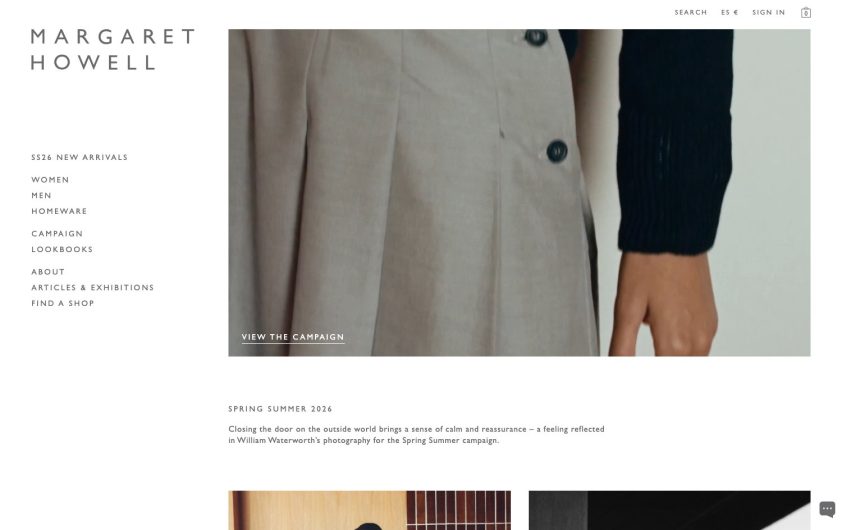Visit the About page
This screenshot has width=842, height=530.
pos(48,272)
